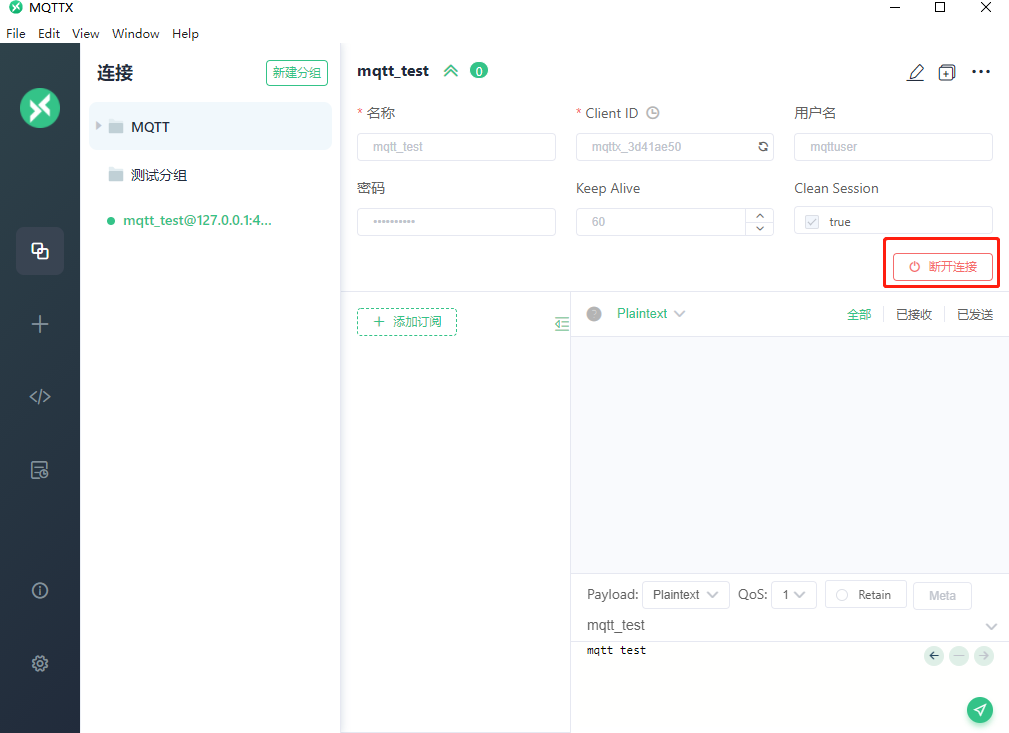Open the Plaintext message format dropdown
This screenshot has width=1009, height=733.
pyautogui.click(x=651, y=313)
